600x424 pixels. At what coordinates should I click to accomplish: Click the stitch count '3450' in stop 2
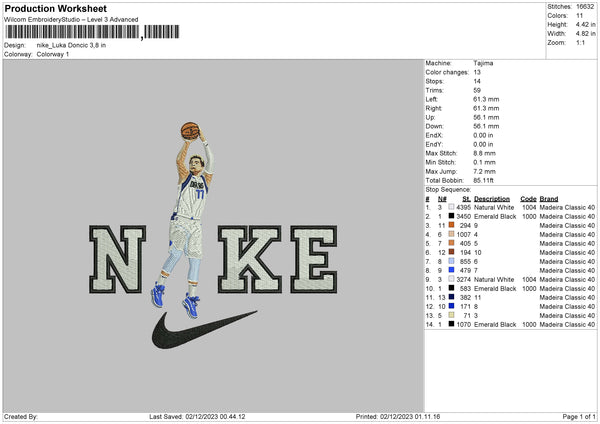[464, 217]
